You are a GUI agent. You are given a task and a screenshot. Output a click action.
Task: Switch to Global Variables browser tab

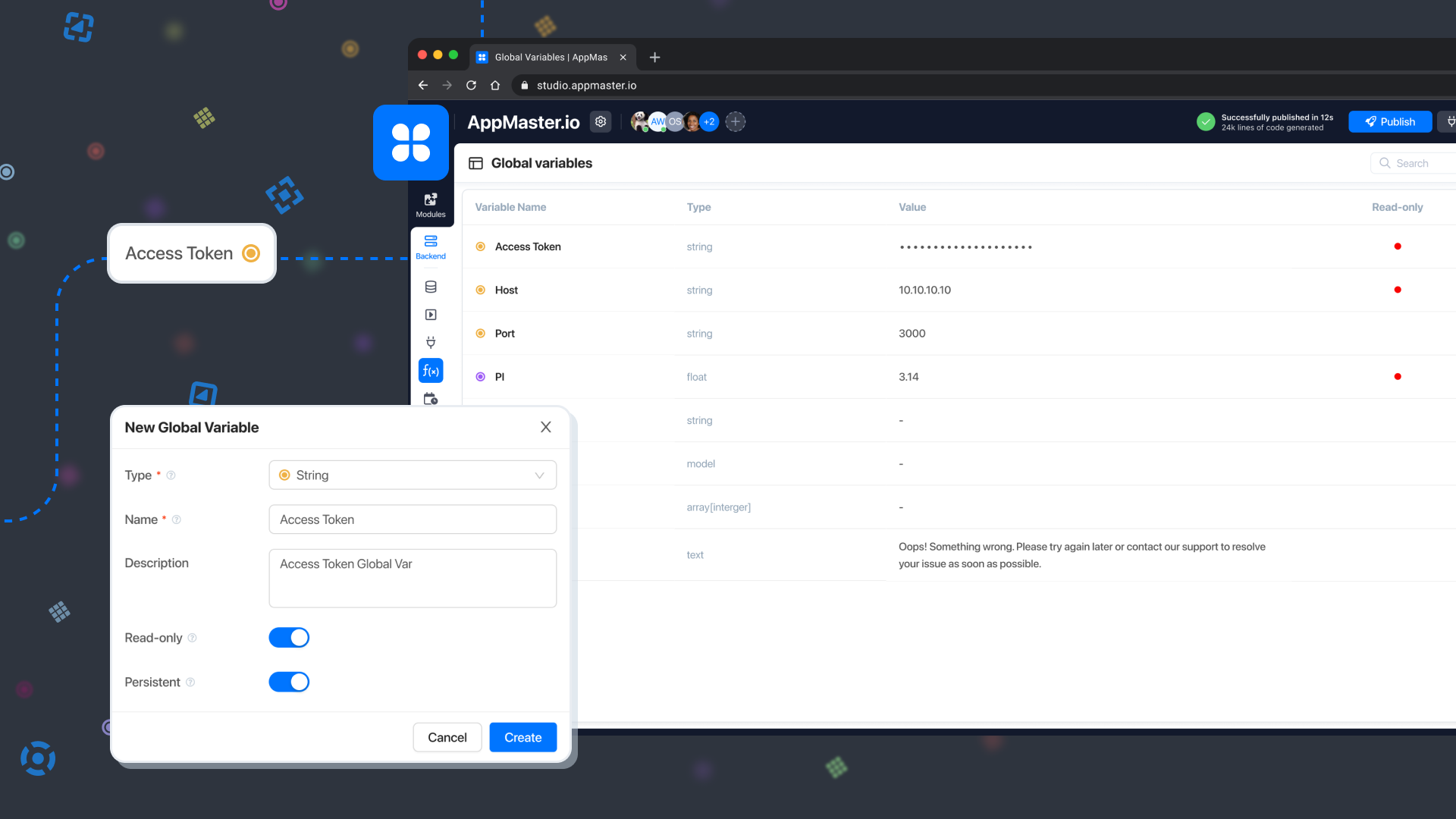[x=551, y=57]
